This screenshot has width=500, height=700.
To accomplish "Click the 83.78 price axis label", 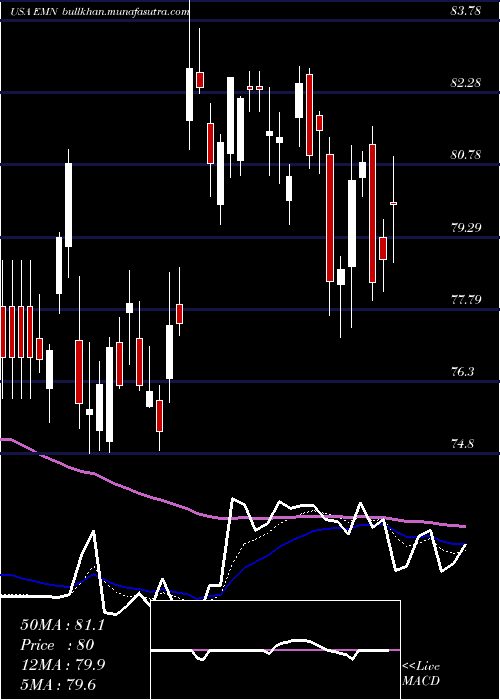I will coord(466,11).
